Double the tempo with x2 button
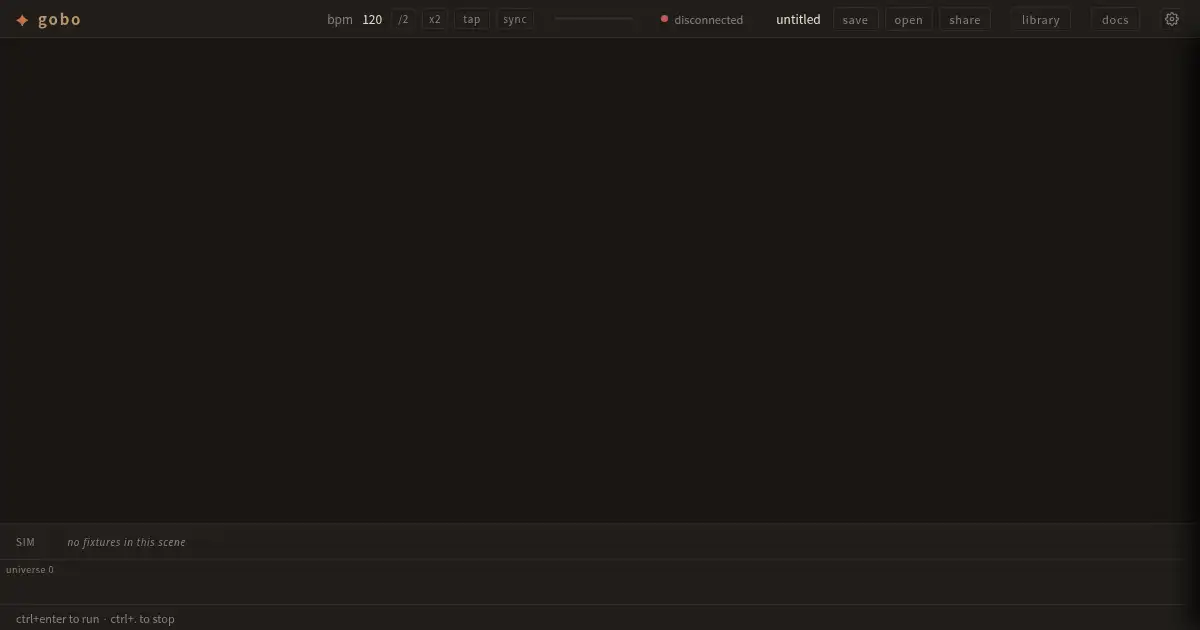The width and height of the screenshot is (1200, 630). click(434, 19)
